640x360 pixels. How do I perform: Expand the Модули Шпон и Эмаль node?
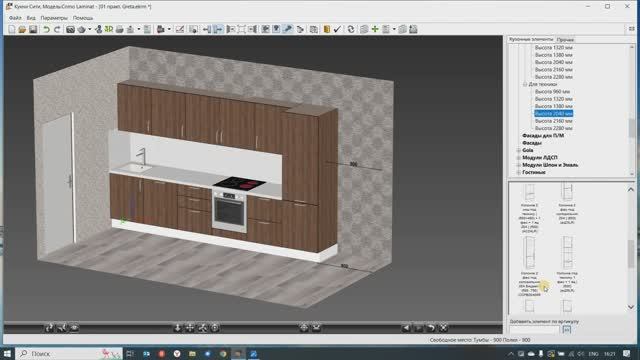click(518, 165)
